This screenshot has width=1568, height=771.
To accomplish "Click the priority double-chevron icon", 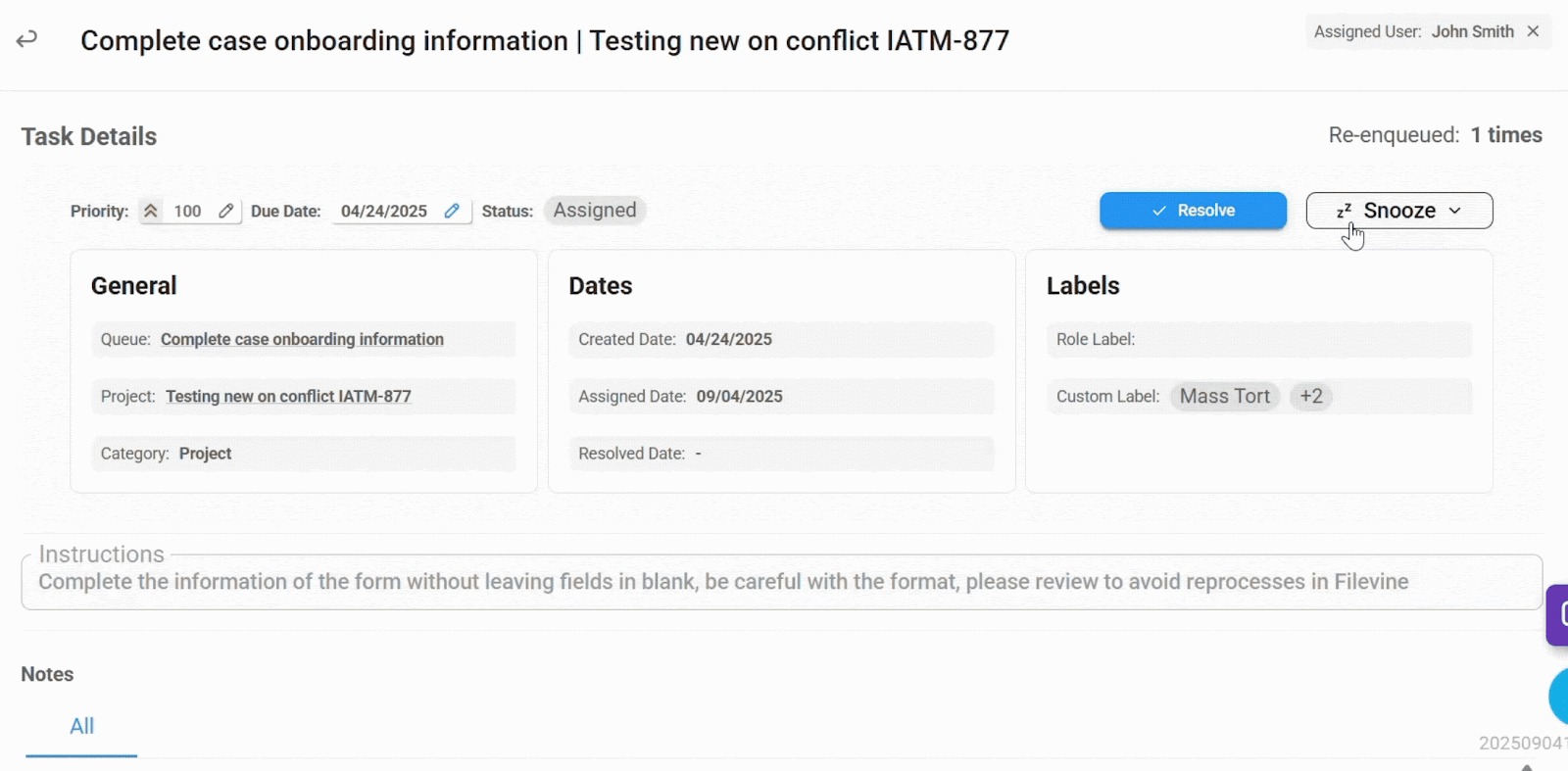I will pos(151,211).
